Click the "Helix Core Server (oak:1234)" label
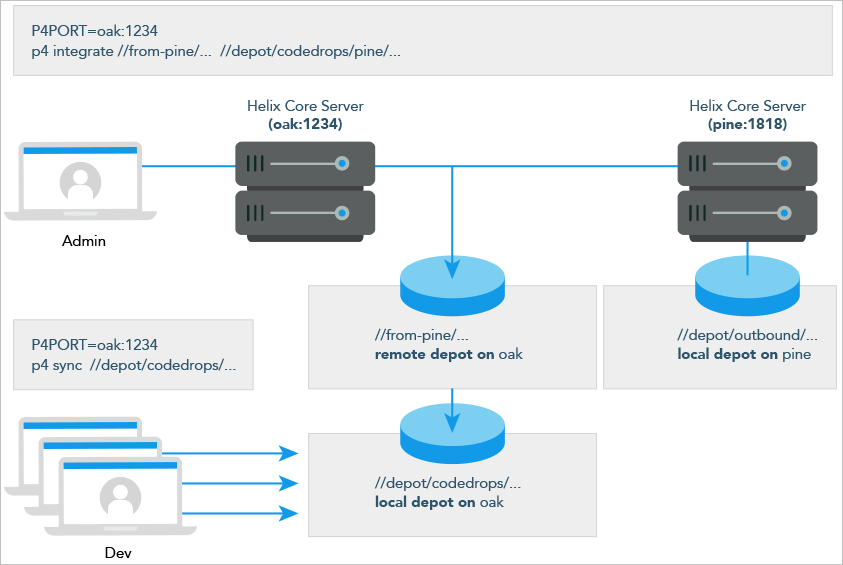The image size is (843, 565). tap(305, 115)
